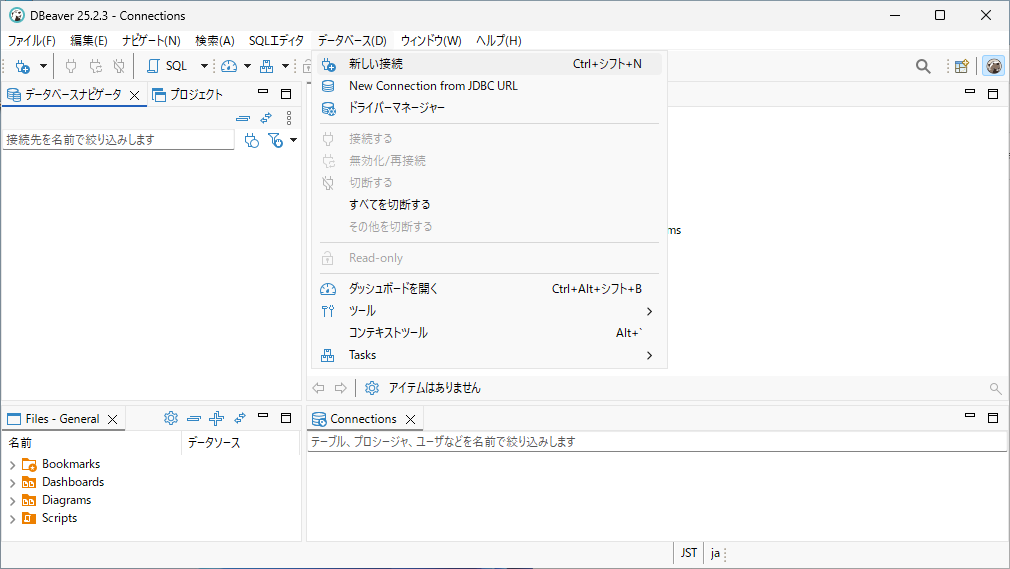This screenshot has height=569, width=1010.
Task: Click the search magnifier in main toolbar
Action: [x=923, y=66]
